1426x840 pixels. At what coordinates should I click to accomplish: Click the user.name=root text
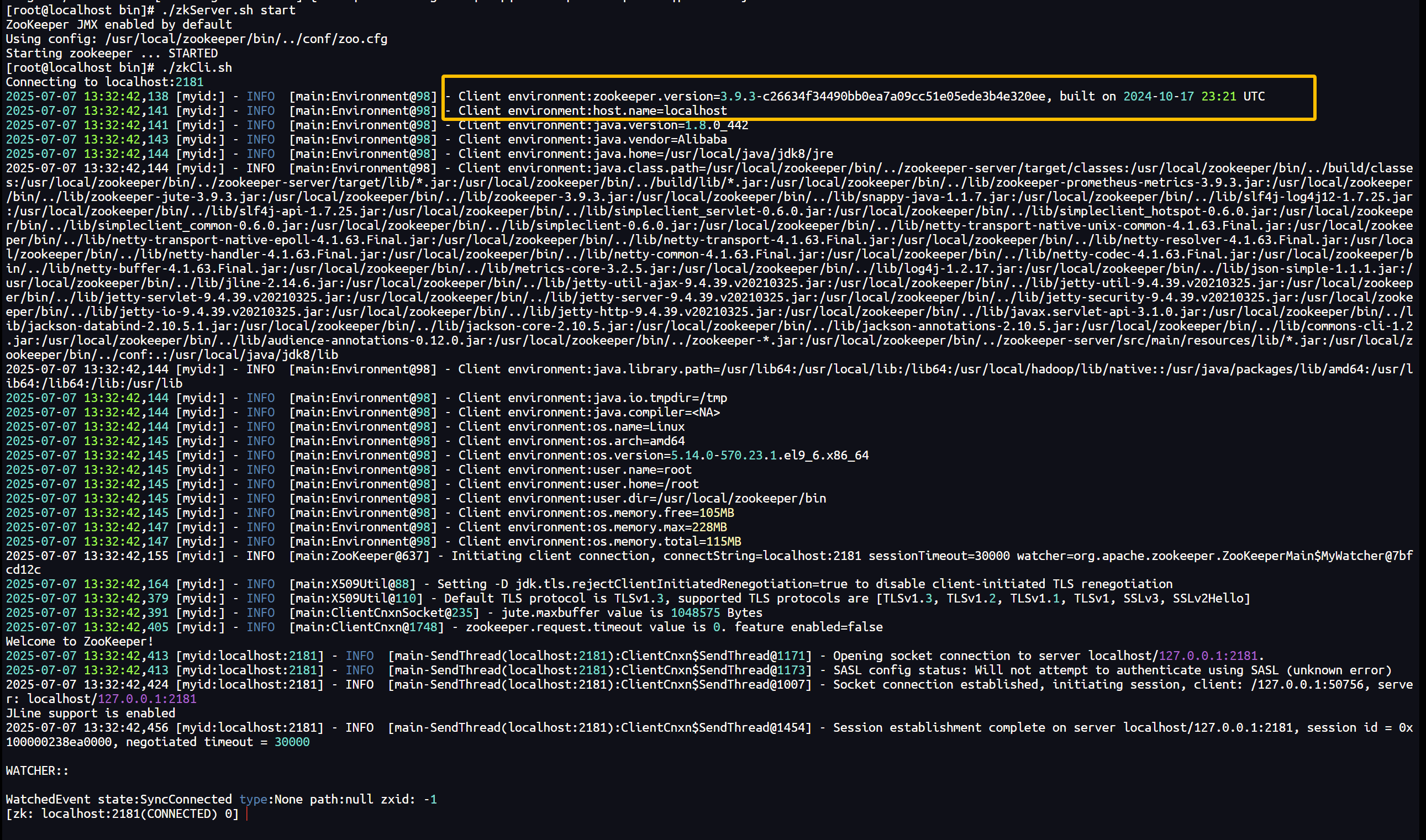click(642, 470)
